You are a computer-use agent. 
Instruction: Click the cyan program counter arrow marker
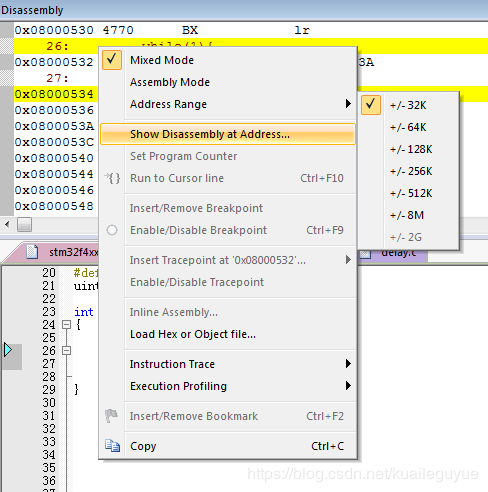tap(8, 350)
